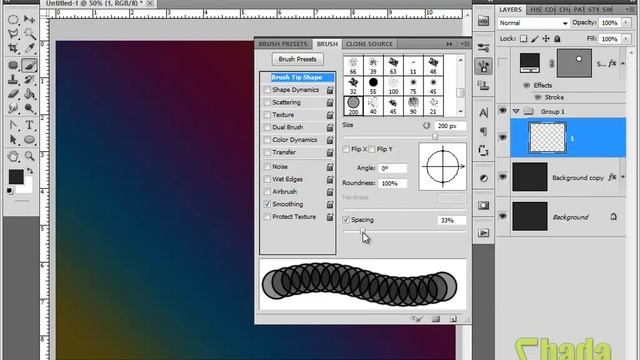Select the Healing Brush tool
Viewport: 640px width, 360px height.
[13, 65]
